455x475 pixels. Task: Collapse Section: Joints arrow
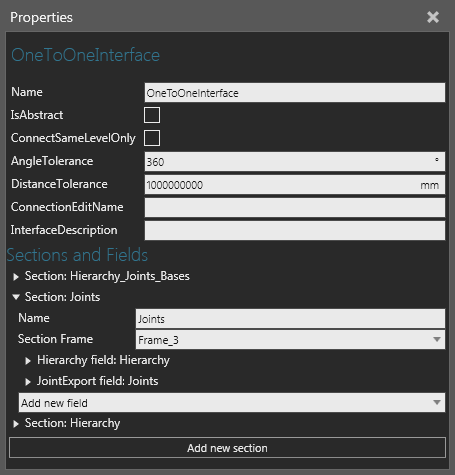pyautogui.click(x=16, y=297)
